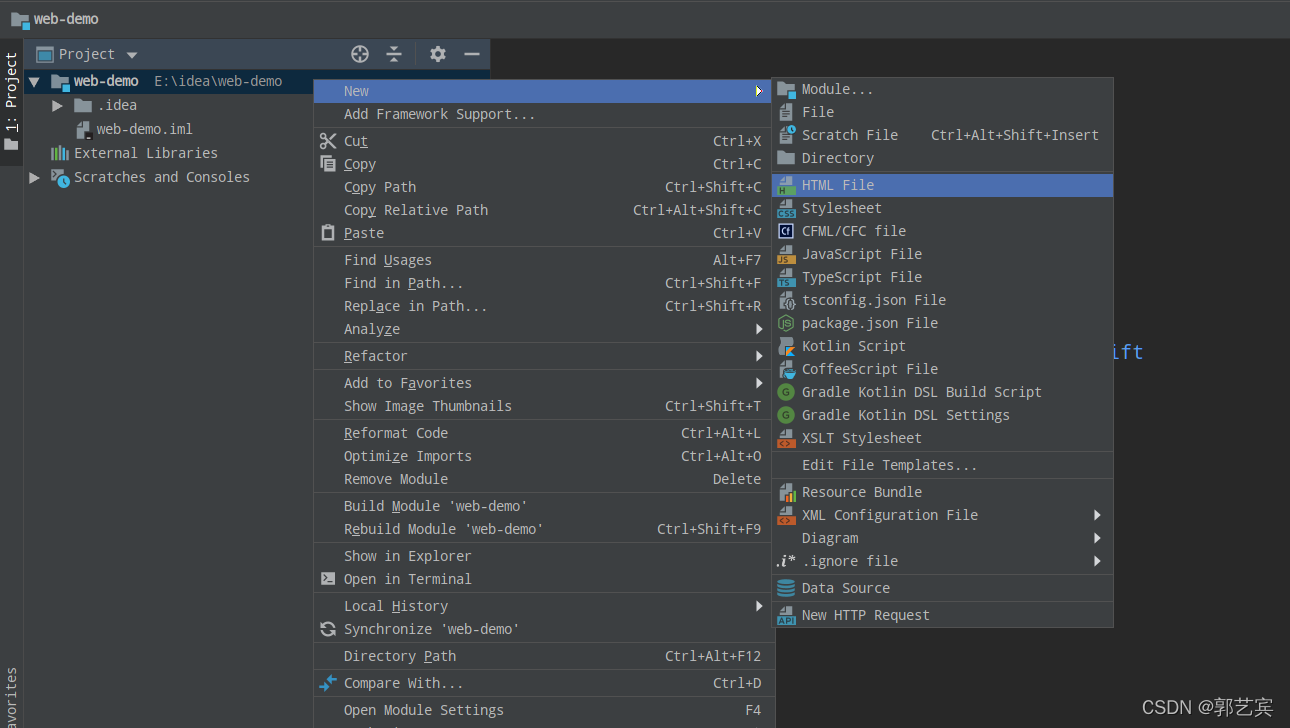Click the CFML/CFC file icon
The width and height of the screenshot is (1290, 728).
click(x=786, y=231)
